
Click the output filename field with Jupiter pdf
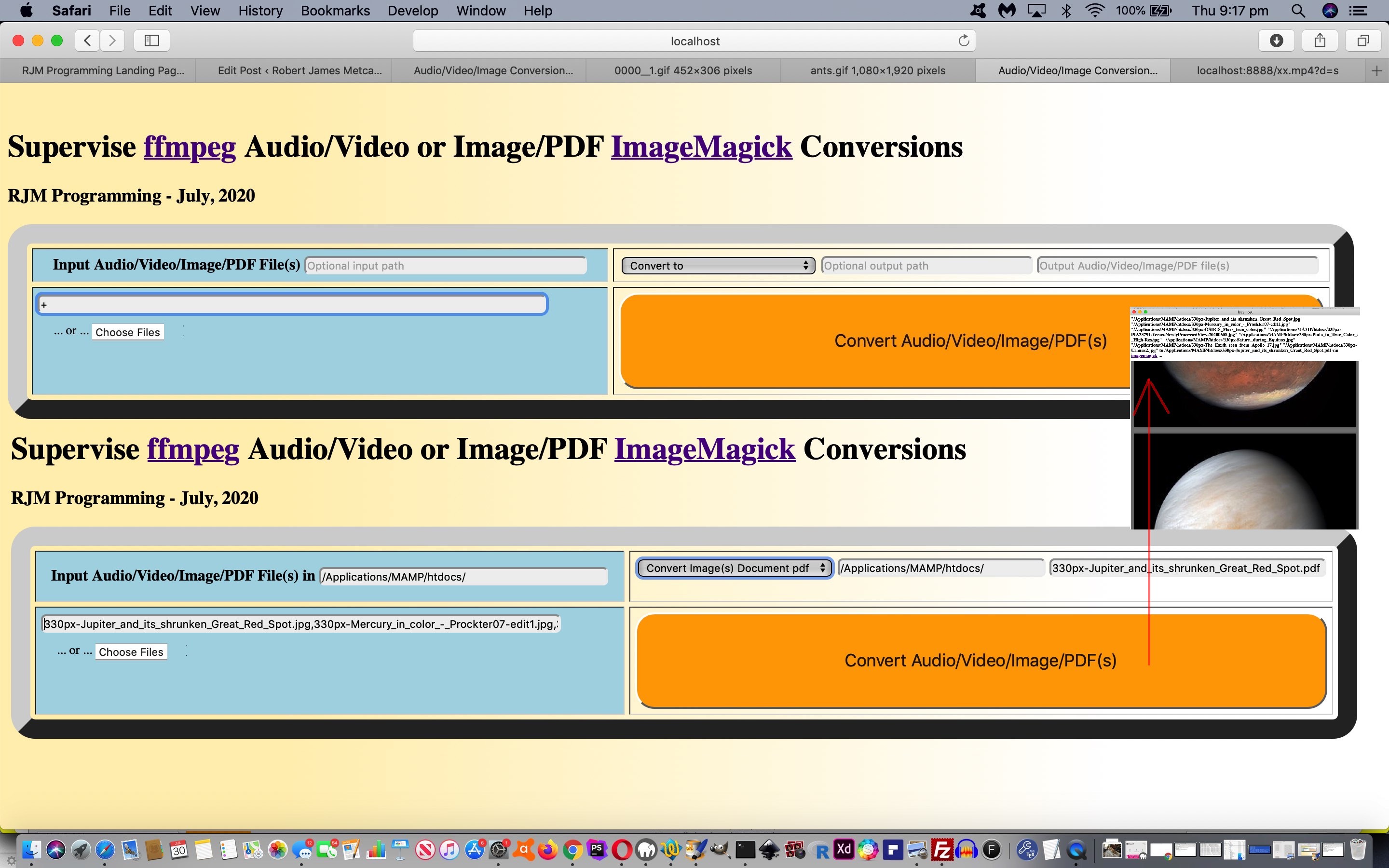1187,569
